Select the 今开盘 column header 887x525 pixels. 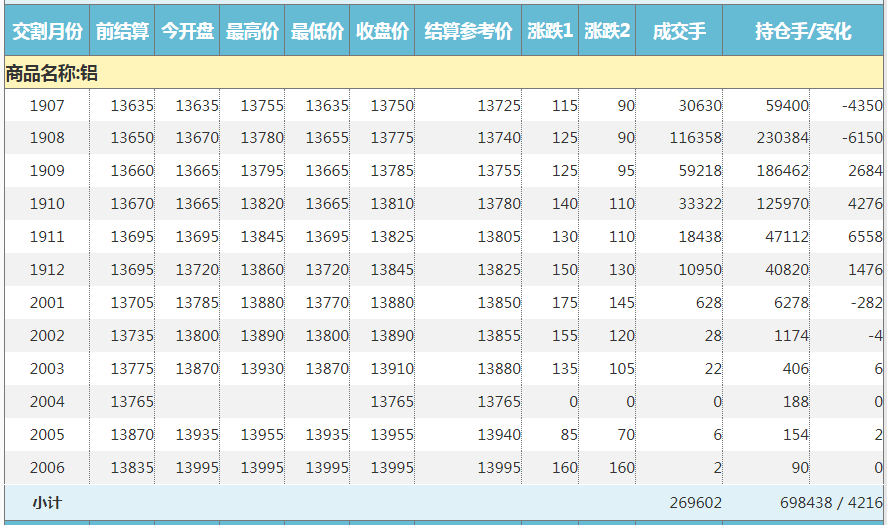(187, 32)
